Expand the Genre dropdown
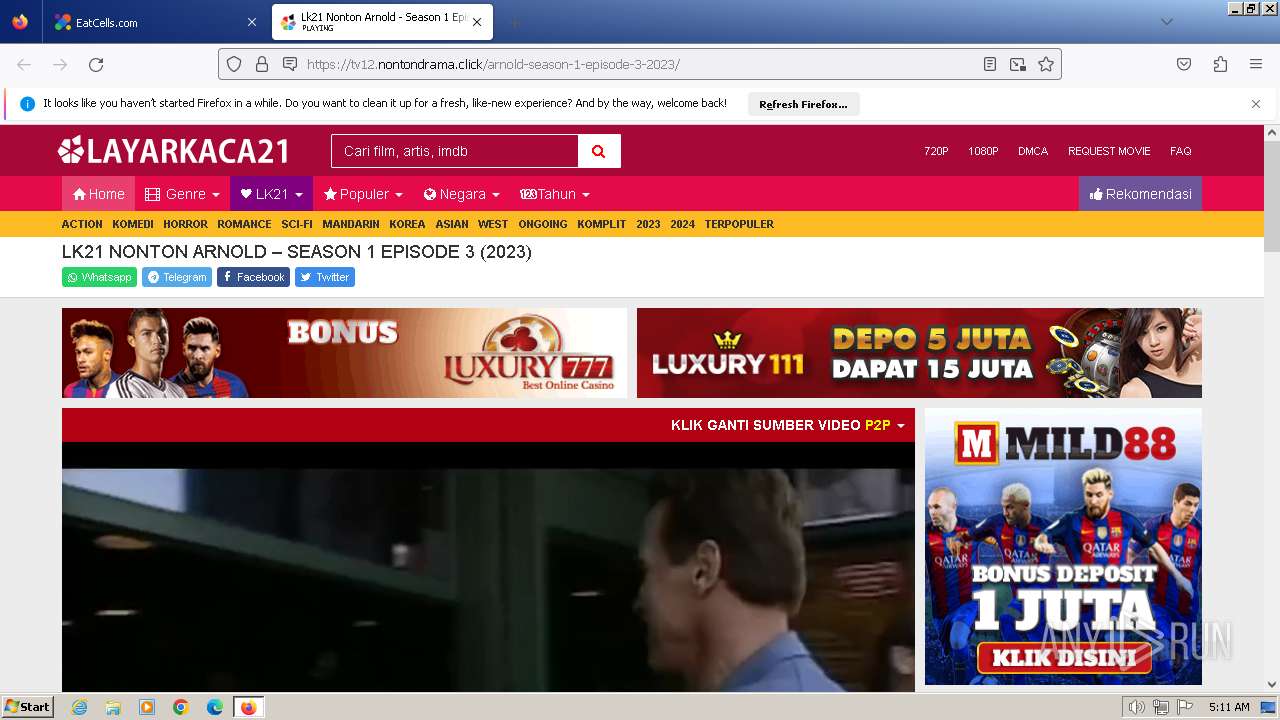Viewport: 1280px width, 720px height. [182, 194]
